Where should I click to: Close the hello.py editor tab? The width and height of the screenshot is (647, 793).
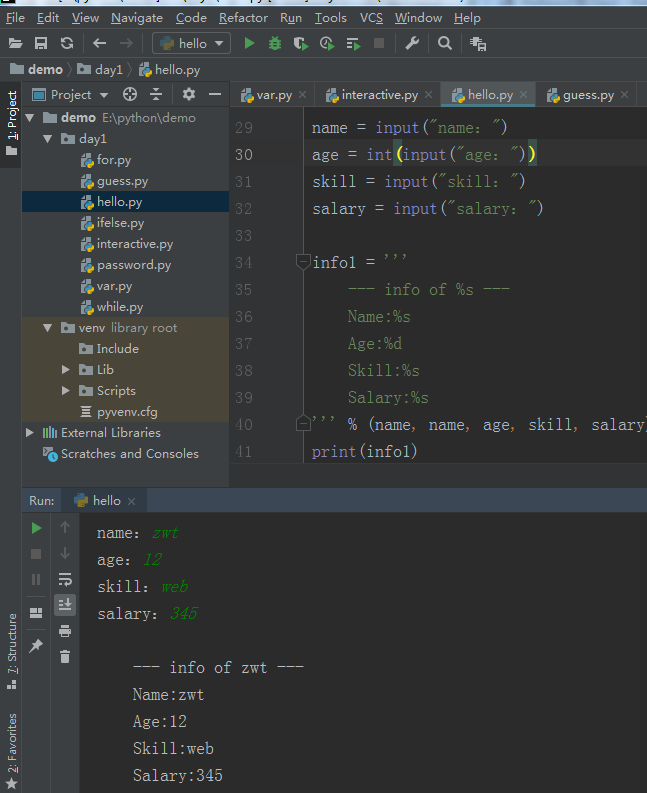(x=524, y=95)
